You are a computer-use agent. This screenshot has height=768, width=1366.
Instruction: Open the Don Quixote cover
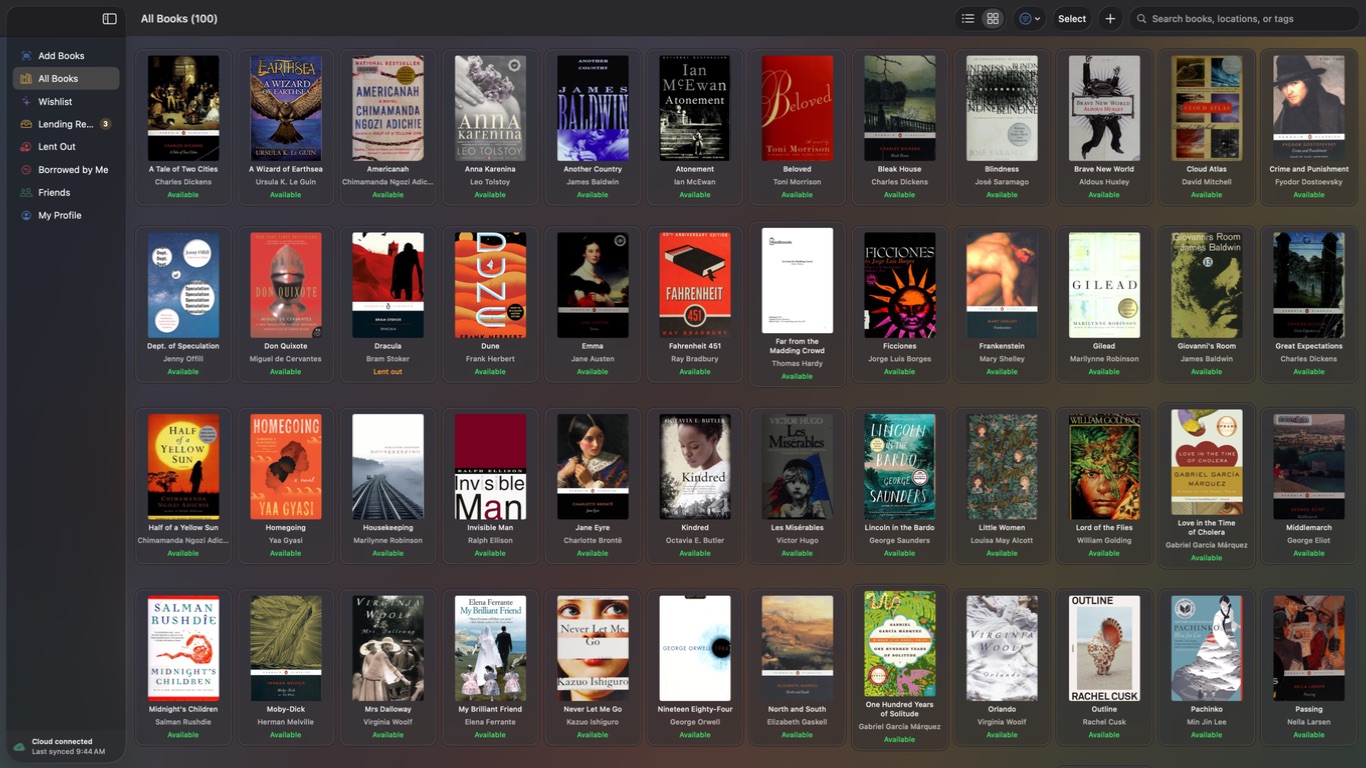point(285,285)
